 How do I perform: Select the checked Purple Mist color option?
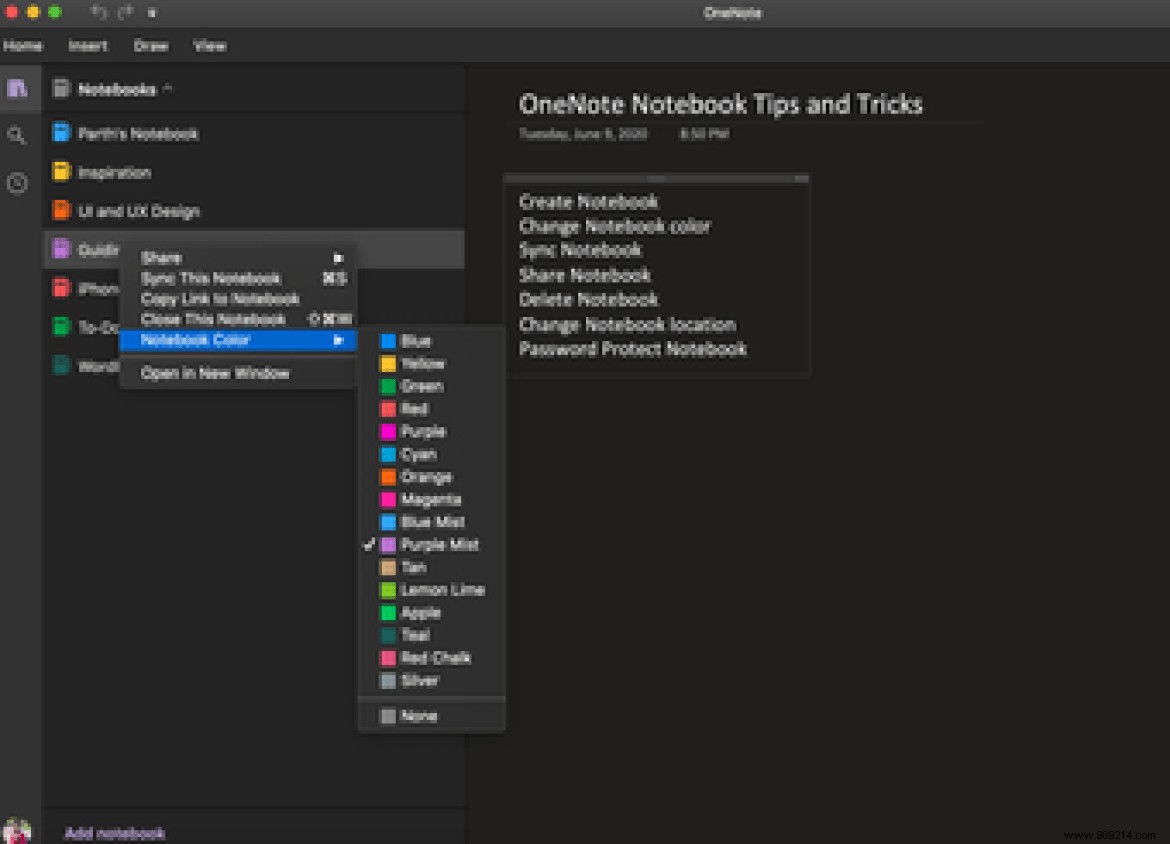point(439,545)
